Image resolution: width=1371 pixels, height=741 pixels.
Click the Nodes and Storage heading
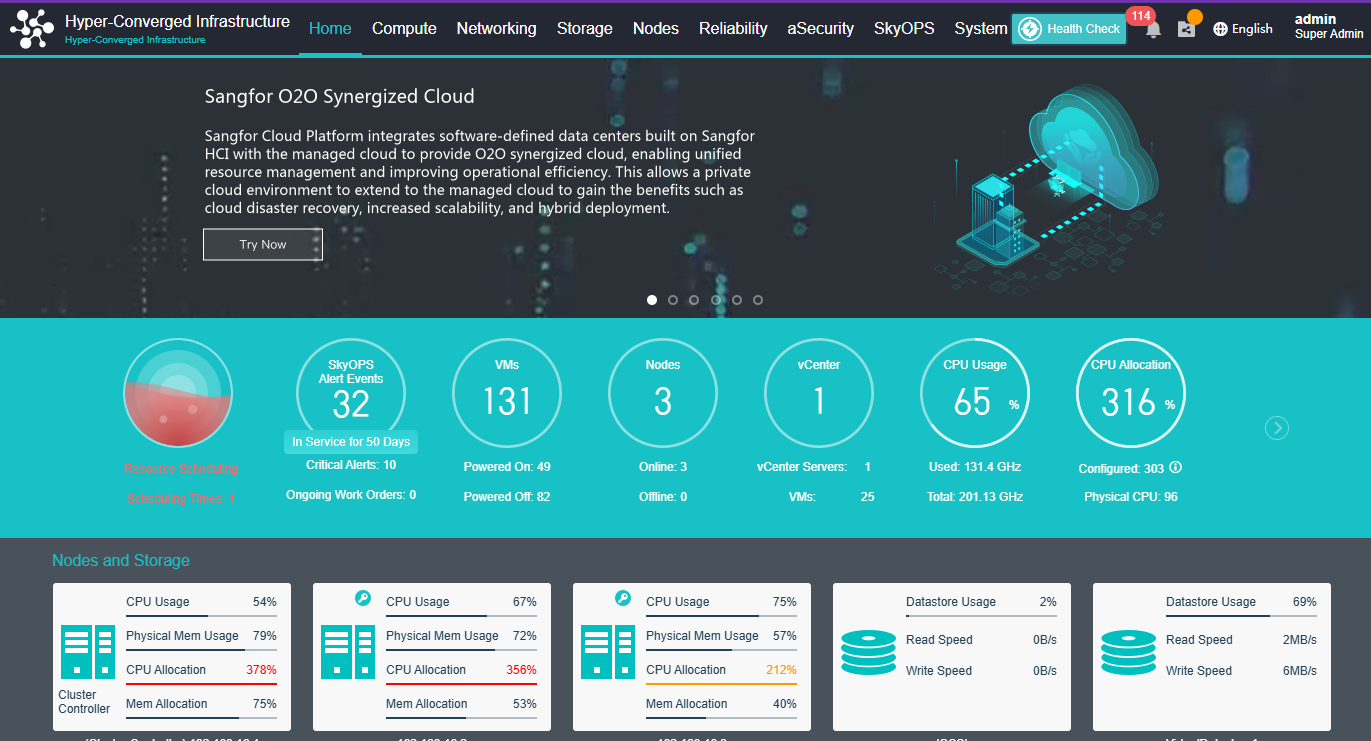(121, 560)
